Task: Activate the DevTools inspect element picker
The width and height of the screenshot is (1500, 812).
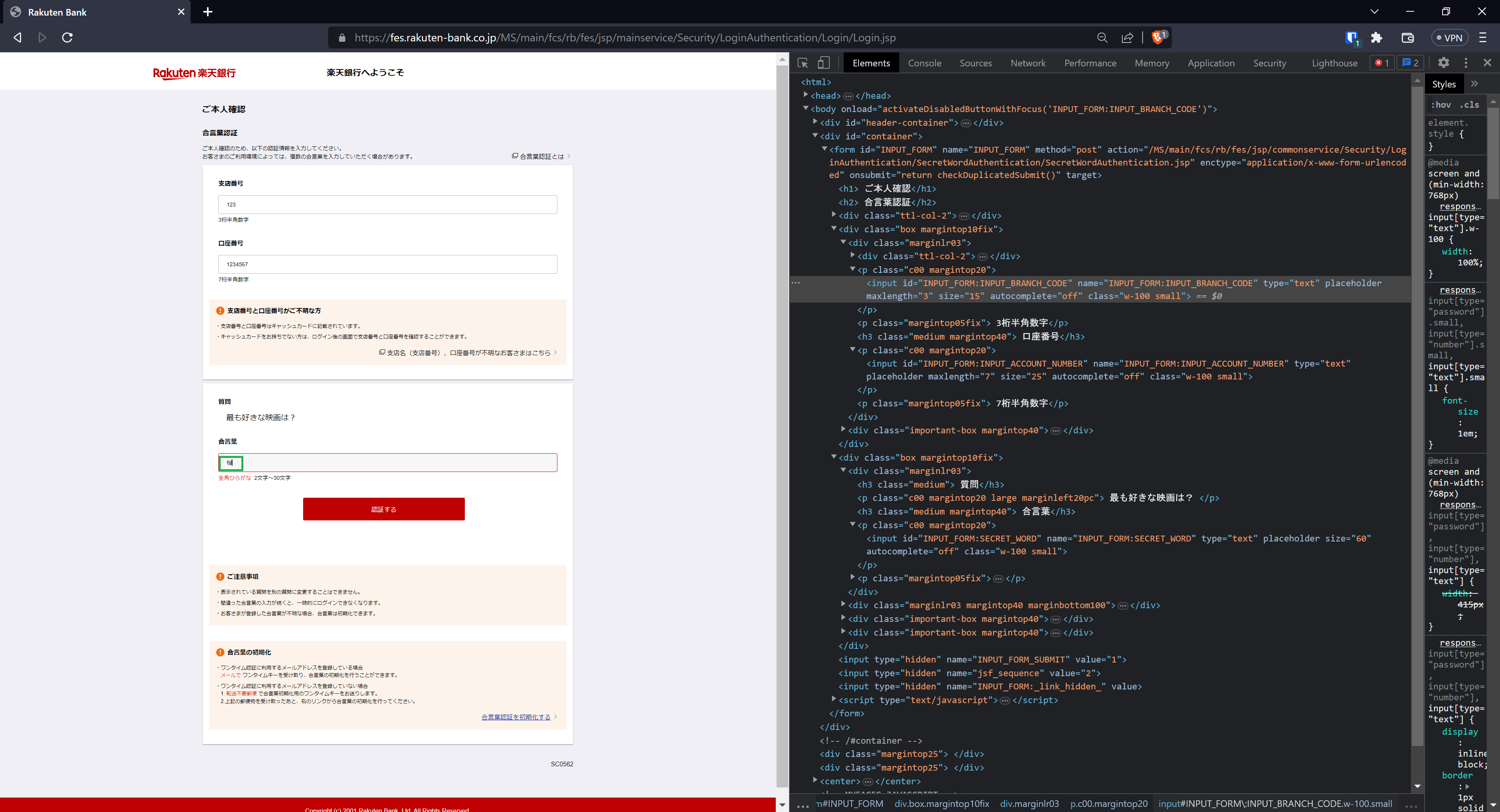Action: click(802, 63)
